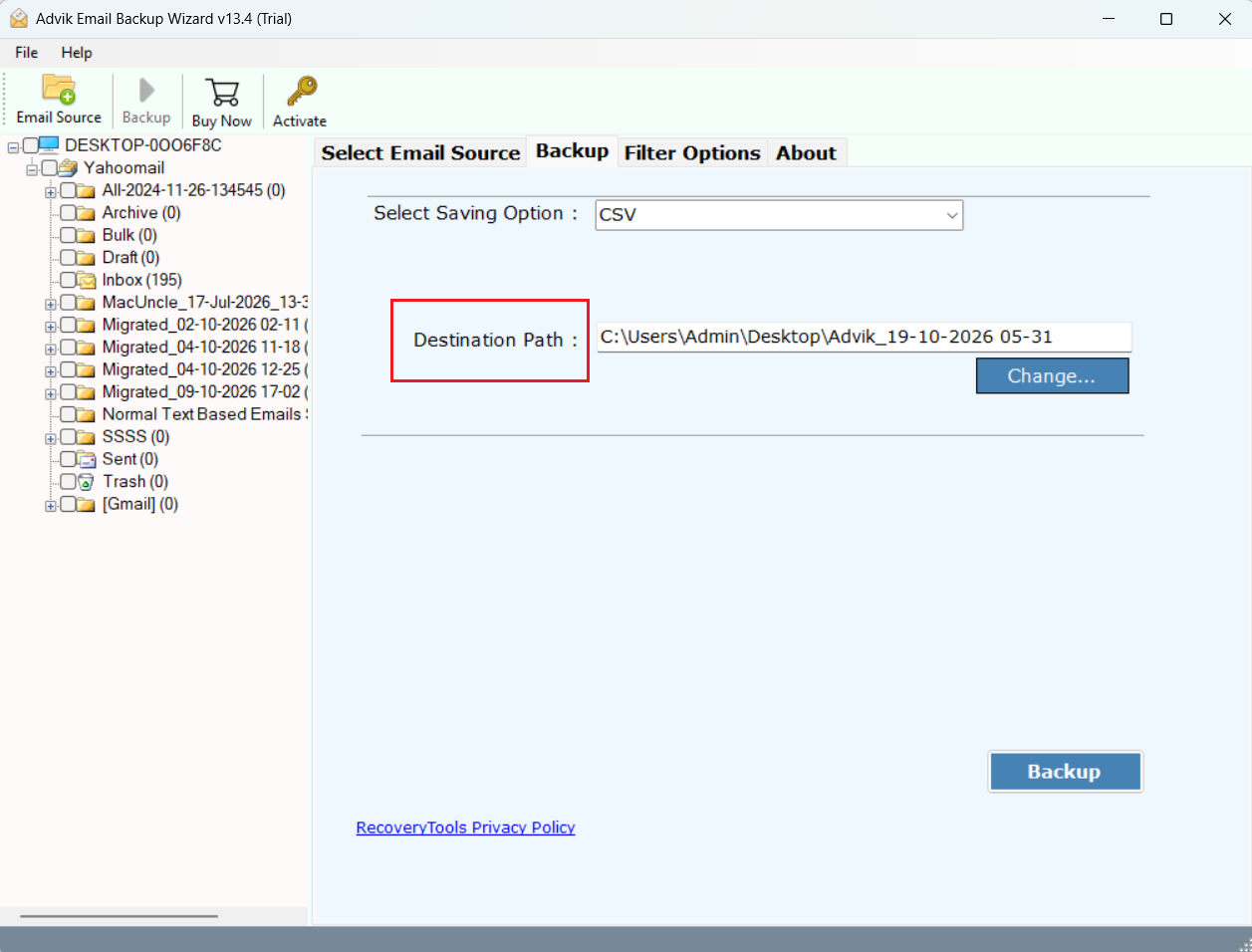Expand the MacUncle_17-Jul-2026 folder
Image resolution: width=1252 pixels, height=952 pixels.
tap(51, 304)
